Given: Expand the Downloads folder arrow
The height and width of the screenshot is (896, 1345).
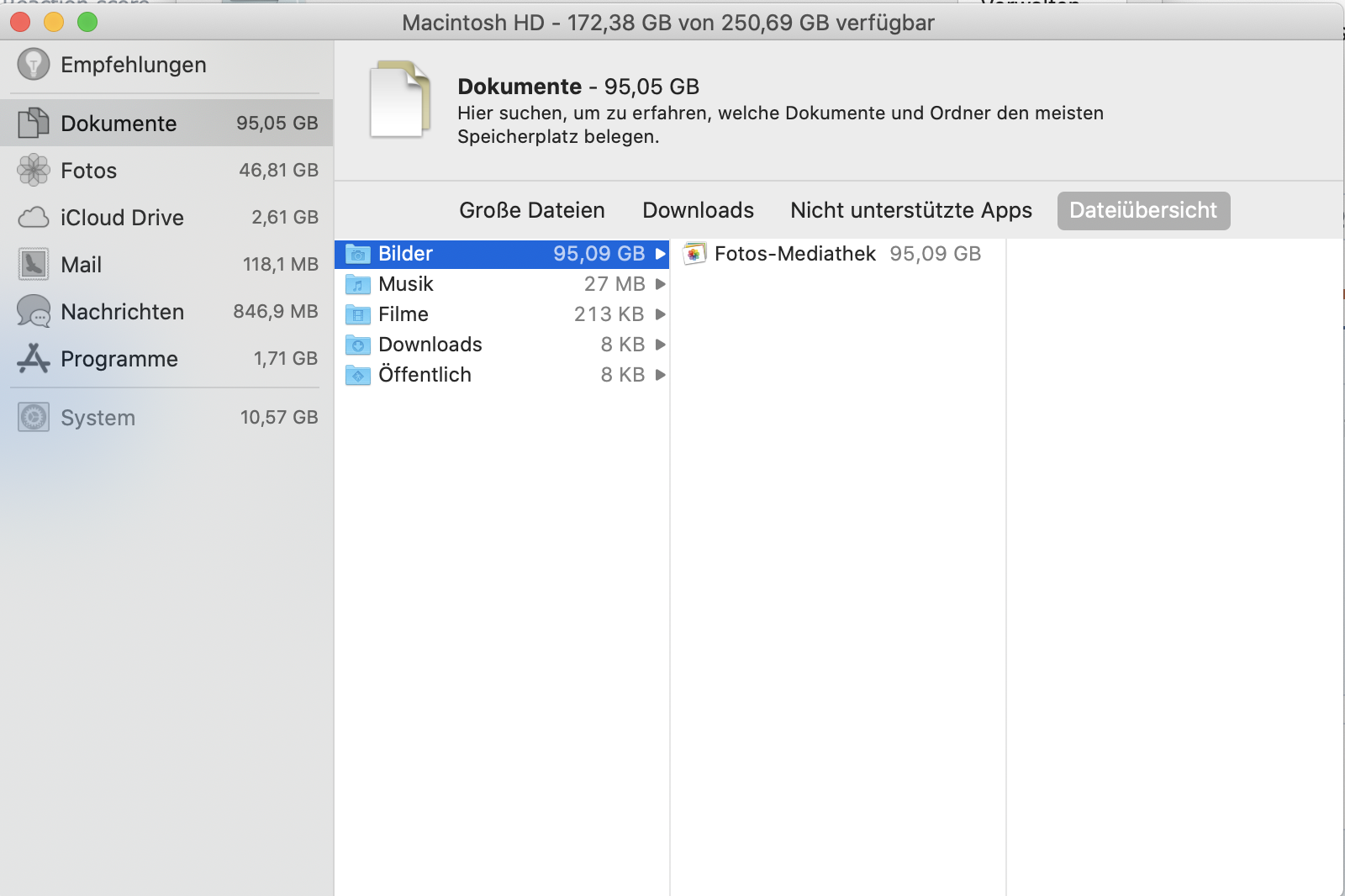Looking at the screenshot, I should [x=661, y=345].
